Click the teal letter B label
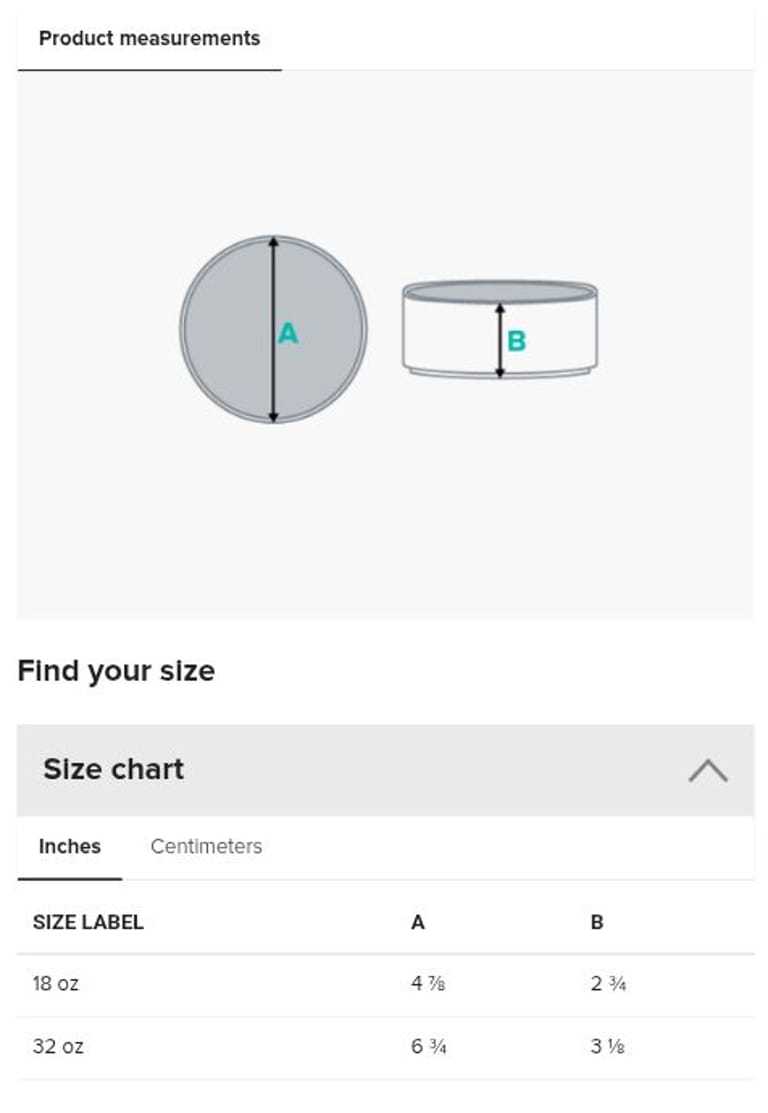Image resolution: width=768 pixels, height=1113 pixels. (516, 341)
